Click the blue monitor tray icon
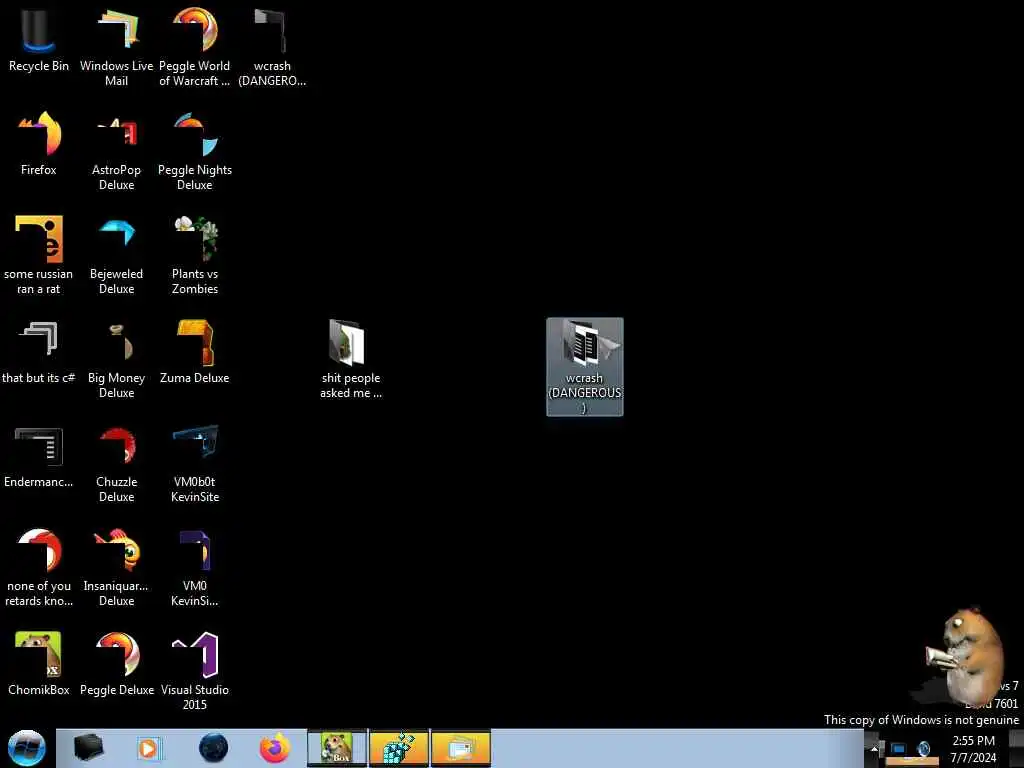Viewport: 1024px width, 768px height. point(899,749)
